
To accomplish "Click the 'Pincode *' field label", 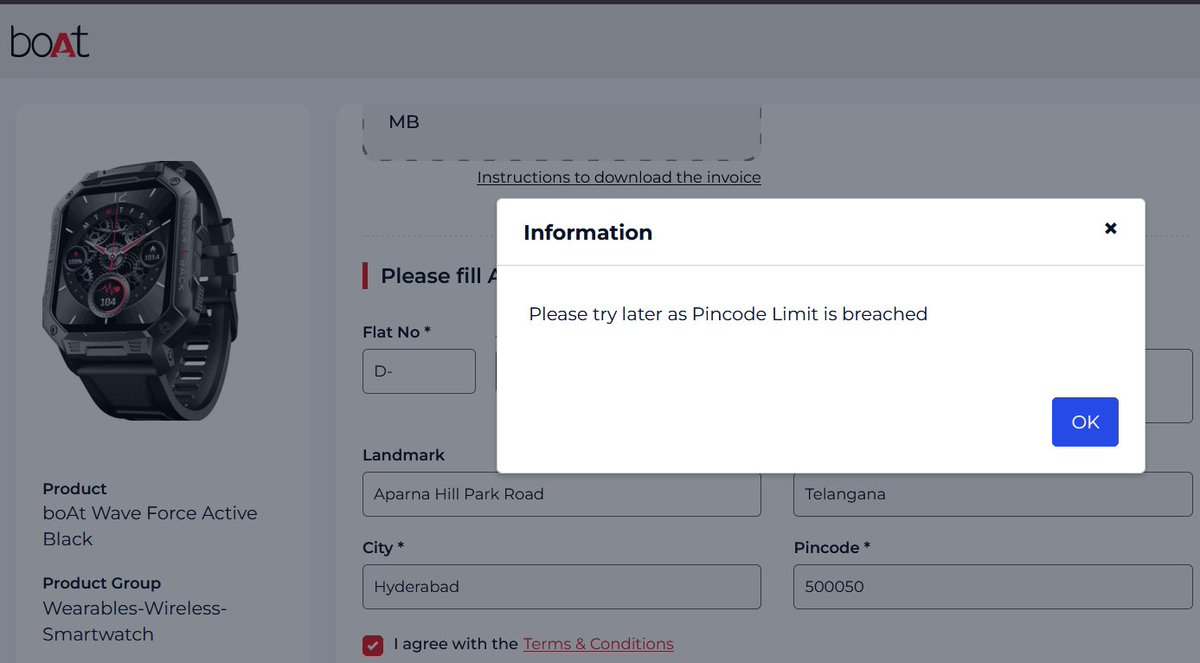I will [x=833, y=548].
